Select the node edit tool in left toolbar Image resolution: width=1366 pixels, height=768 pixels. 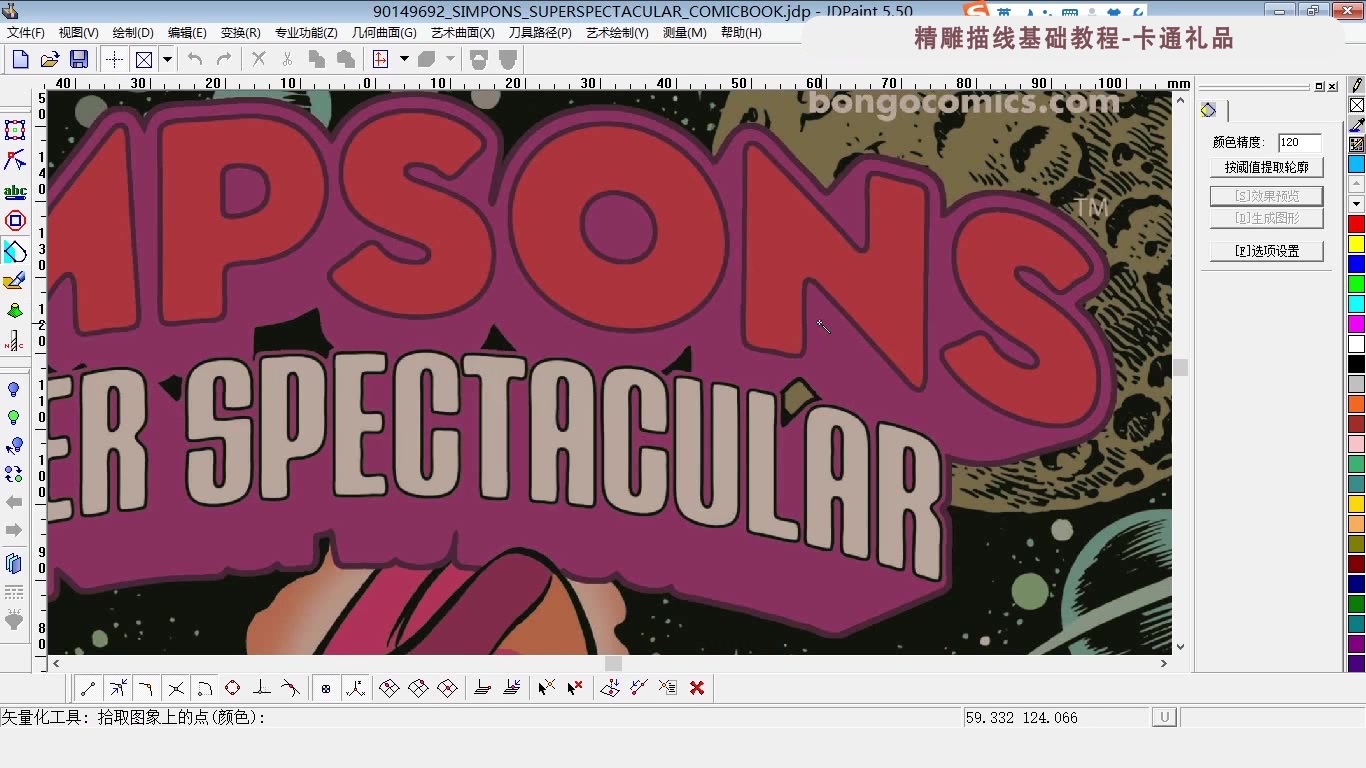click(15, 160)
